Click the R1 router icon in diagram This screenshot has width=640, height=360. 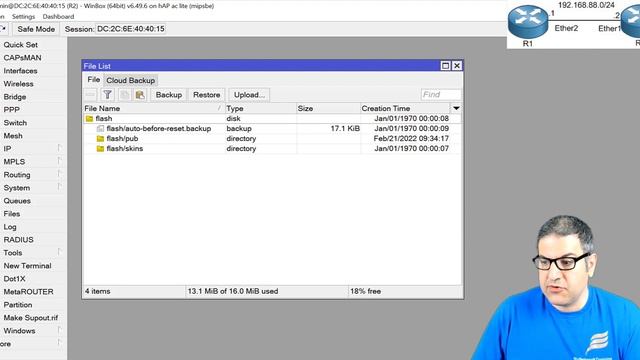tap(528, 22)
